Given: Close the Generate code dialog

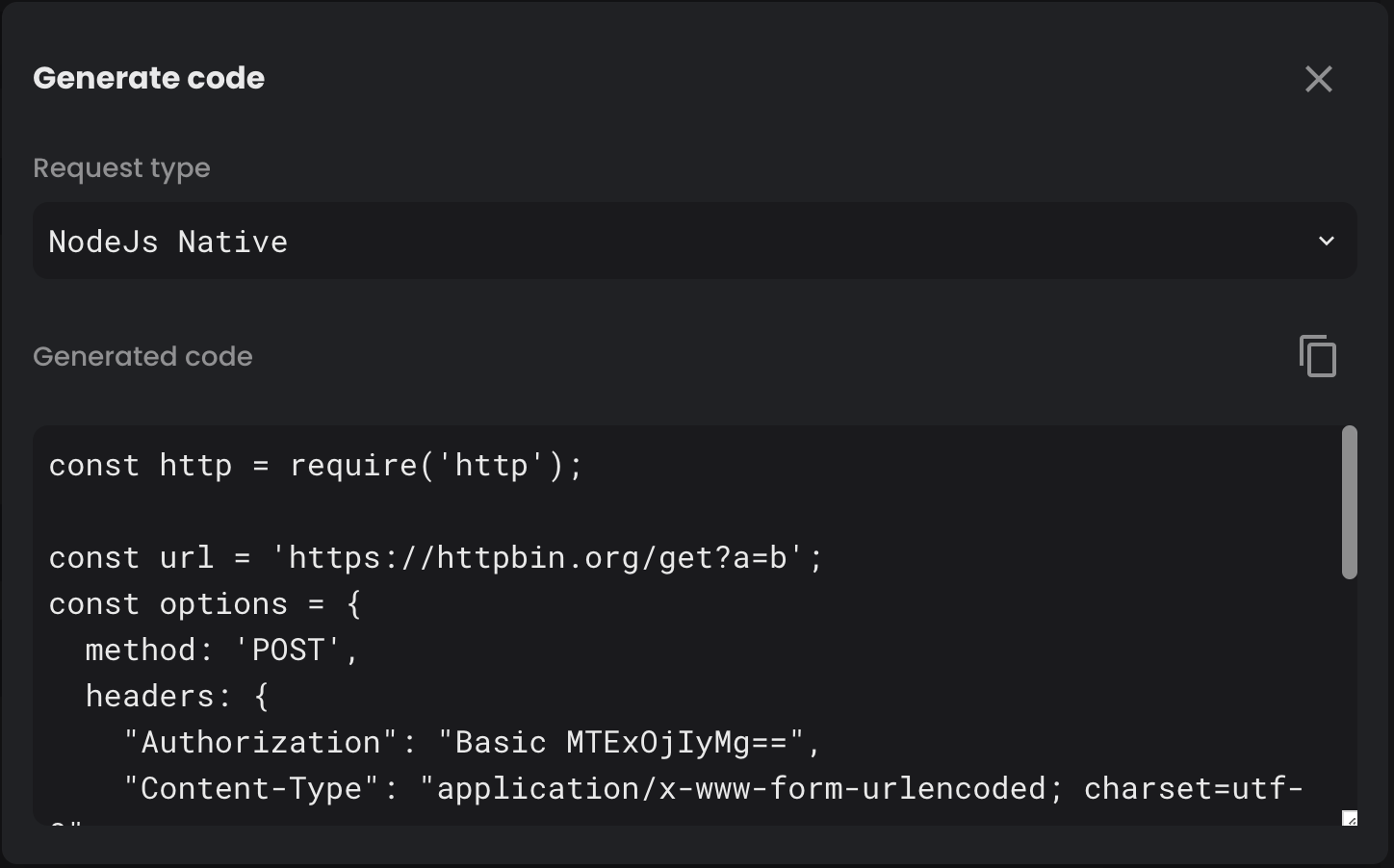Looking at the screenshot, I should point(1318,79).
